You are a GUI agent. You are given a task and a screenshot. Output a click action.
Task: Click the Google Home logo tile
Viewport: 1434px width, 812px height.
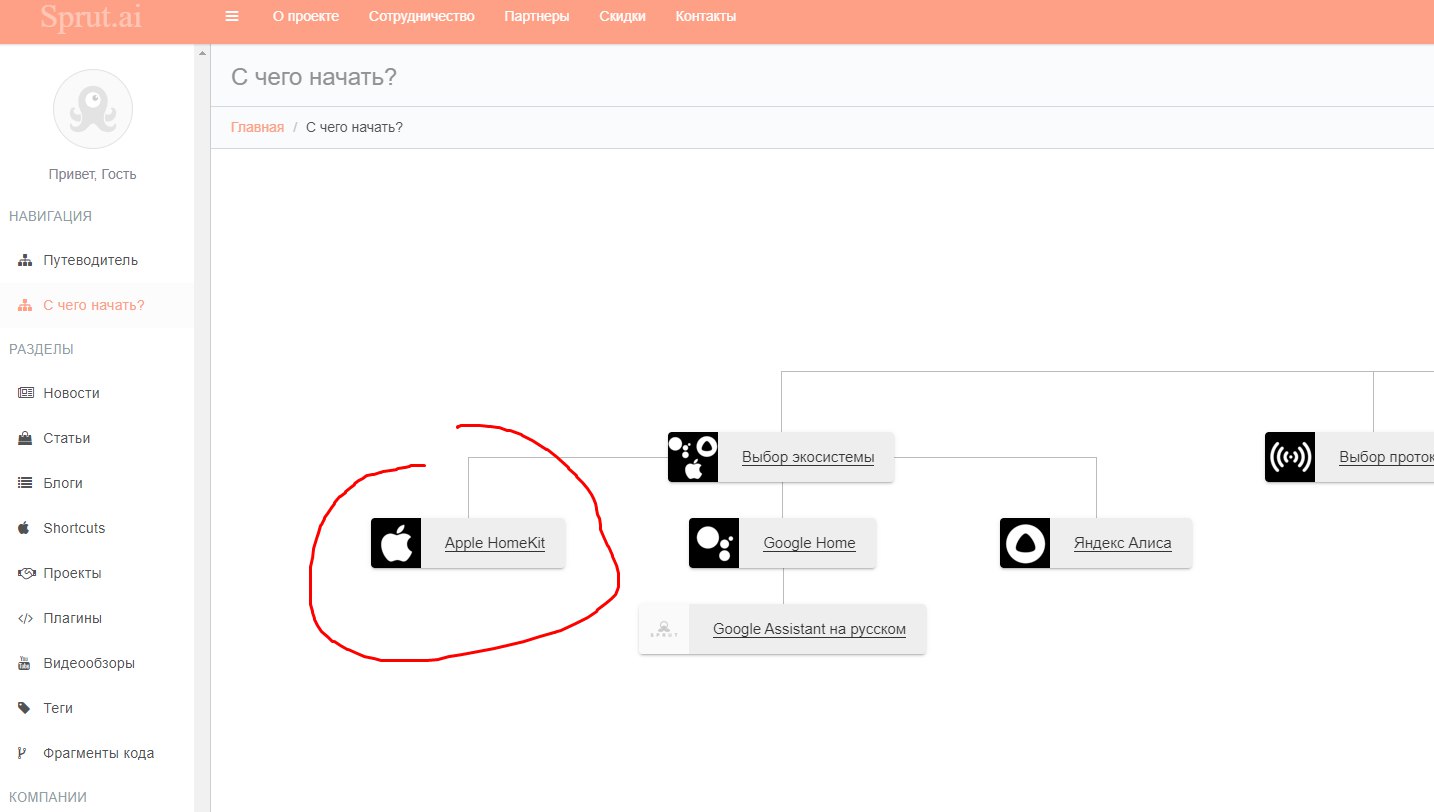[x=714, y=543]
